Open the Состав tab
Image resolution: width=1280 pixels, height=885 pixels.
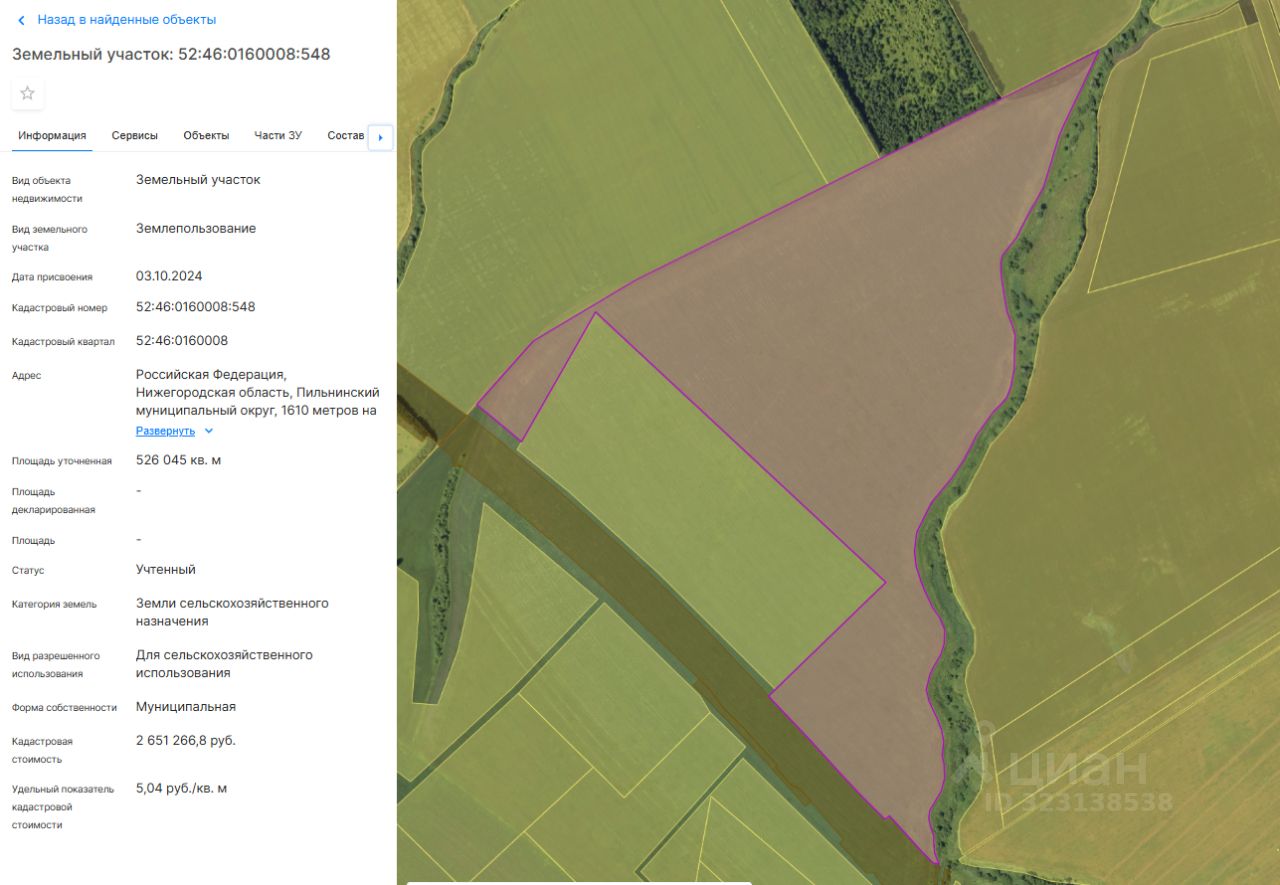(346, 136)
